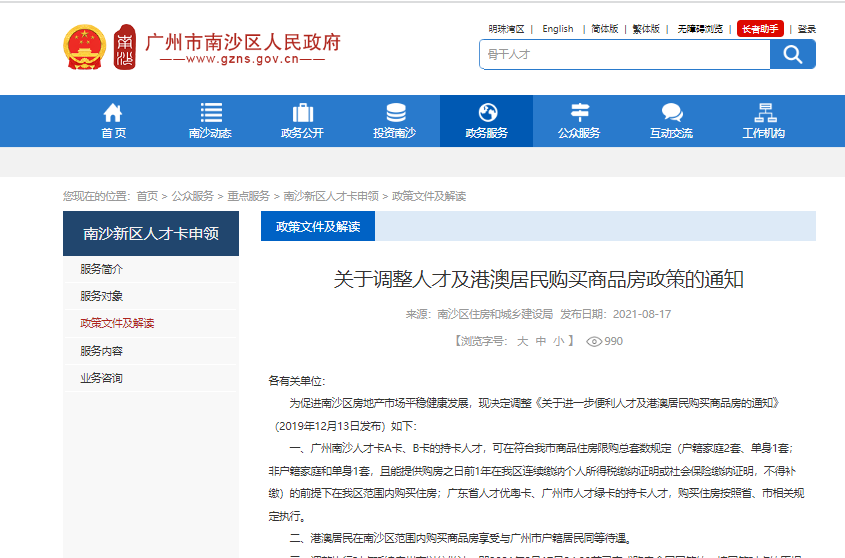This screenshot has height=558, width=845.
Task: Open 公众服务 signpost icon
Action: [x=580, y=113]
